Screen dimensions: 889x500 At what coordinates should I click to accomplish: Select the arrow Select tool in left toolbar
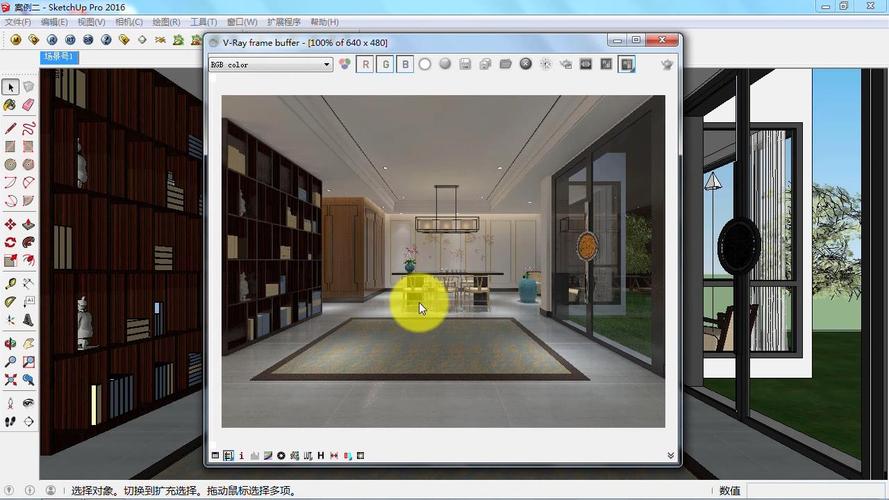[10, 87]
